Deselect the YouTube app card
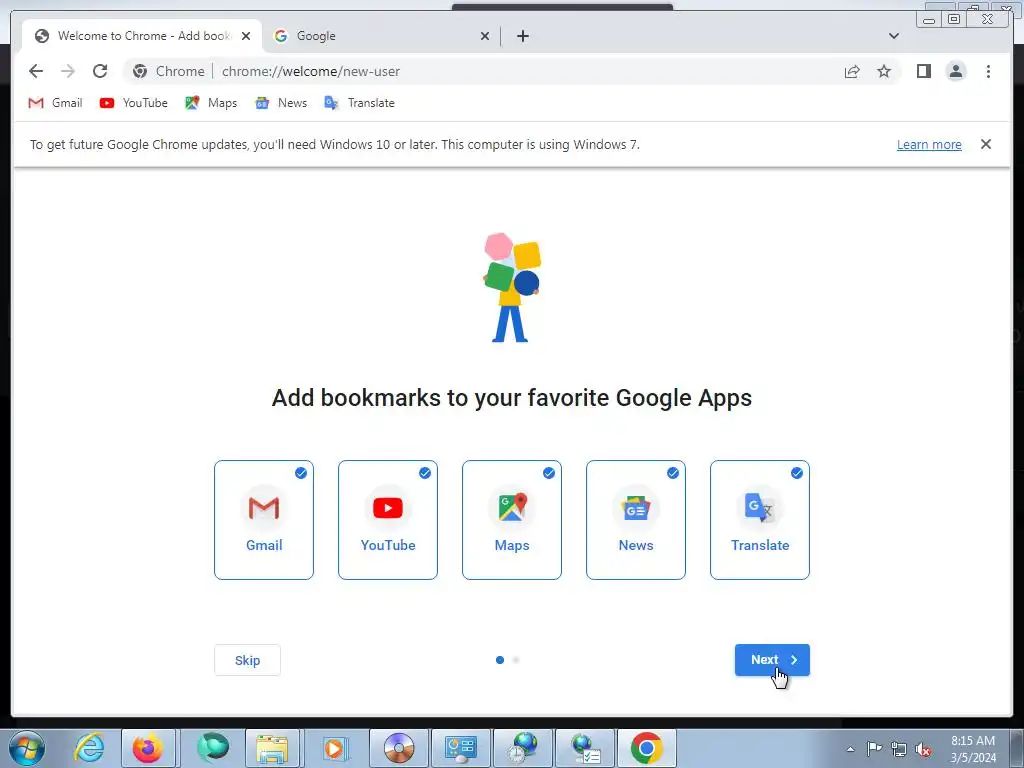Screen dimensions: 1024x768 pyautogui.click(x=388, y=520)
